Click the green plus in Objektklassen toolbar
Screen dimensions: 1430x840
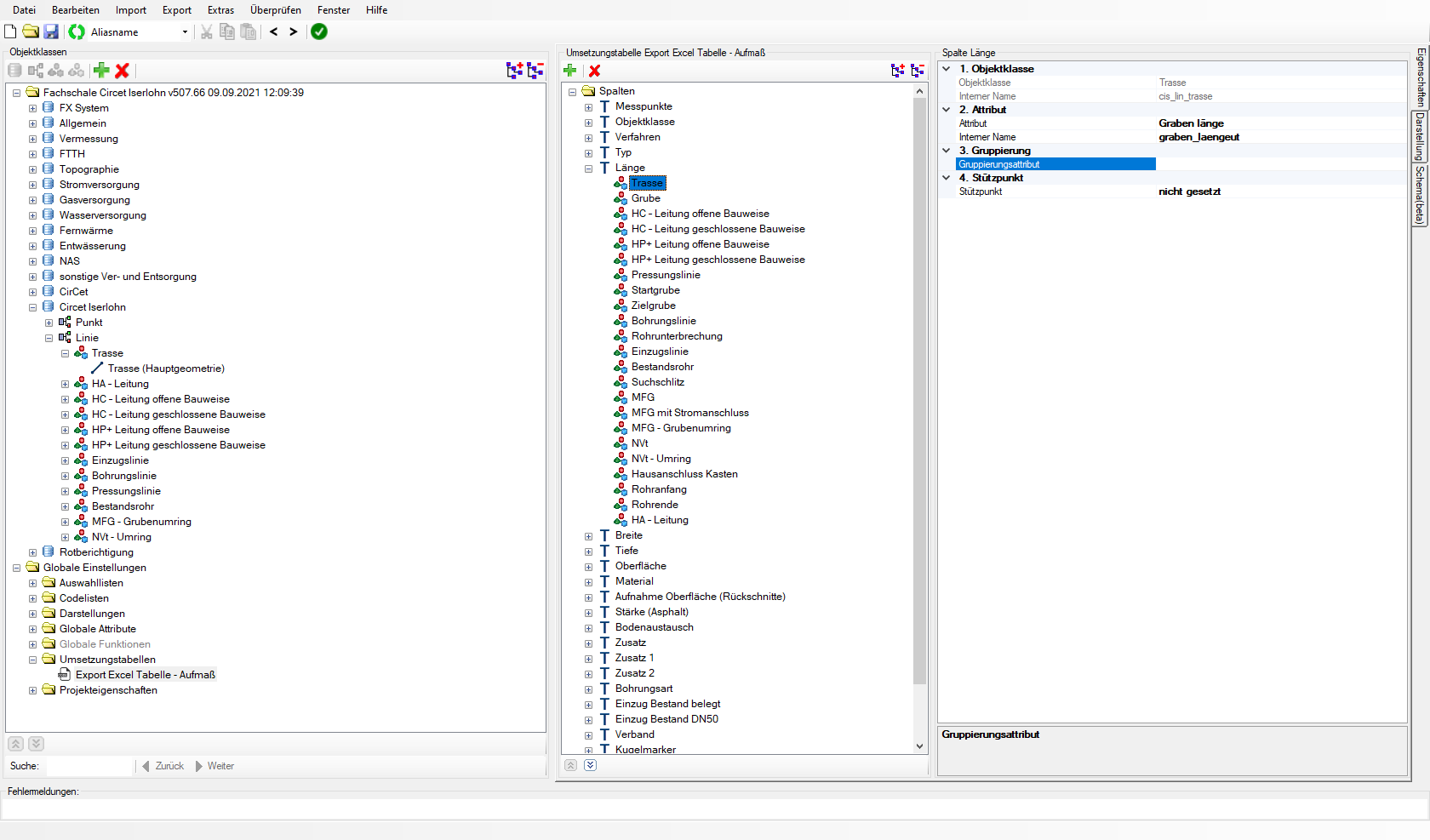pyautogui.click(x=101, y=71)
